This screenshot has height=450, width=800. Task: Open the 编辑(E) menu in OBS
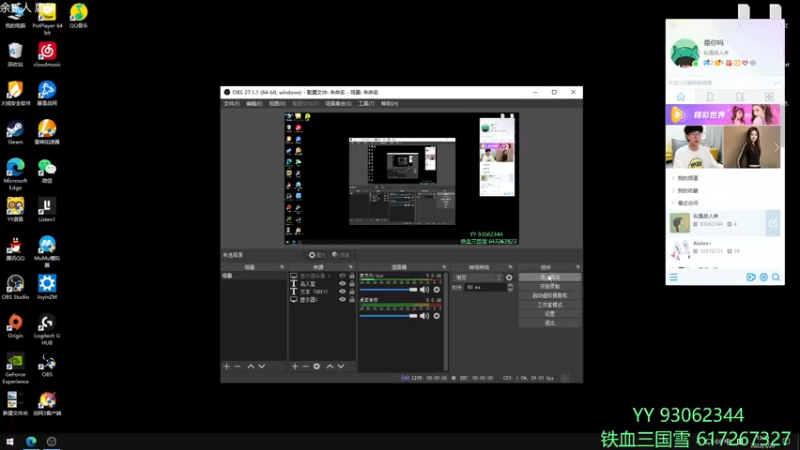tap(254, 104)
